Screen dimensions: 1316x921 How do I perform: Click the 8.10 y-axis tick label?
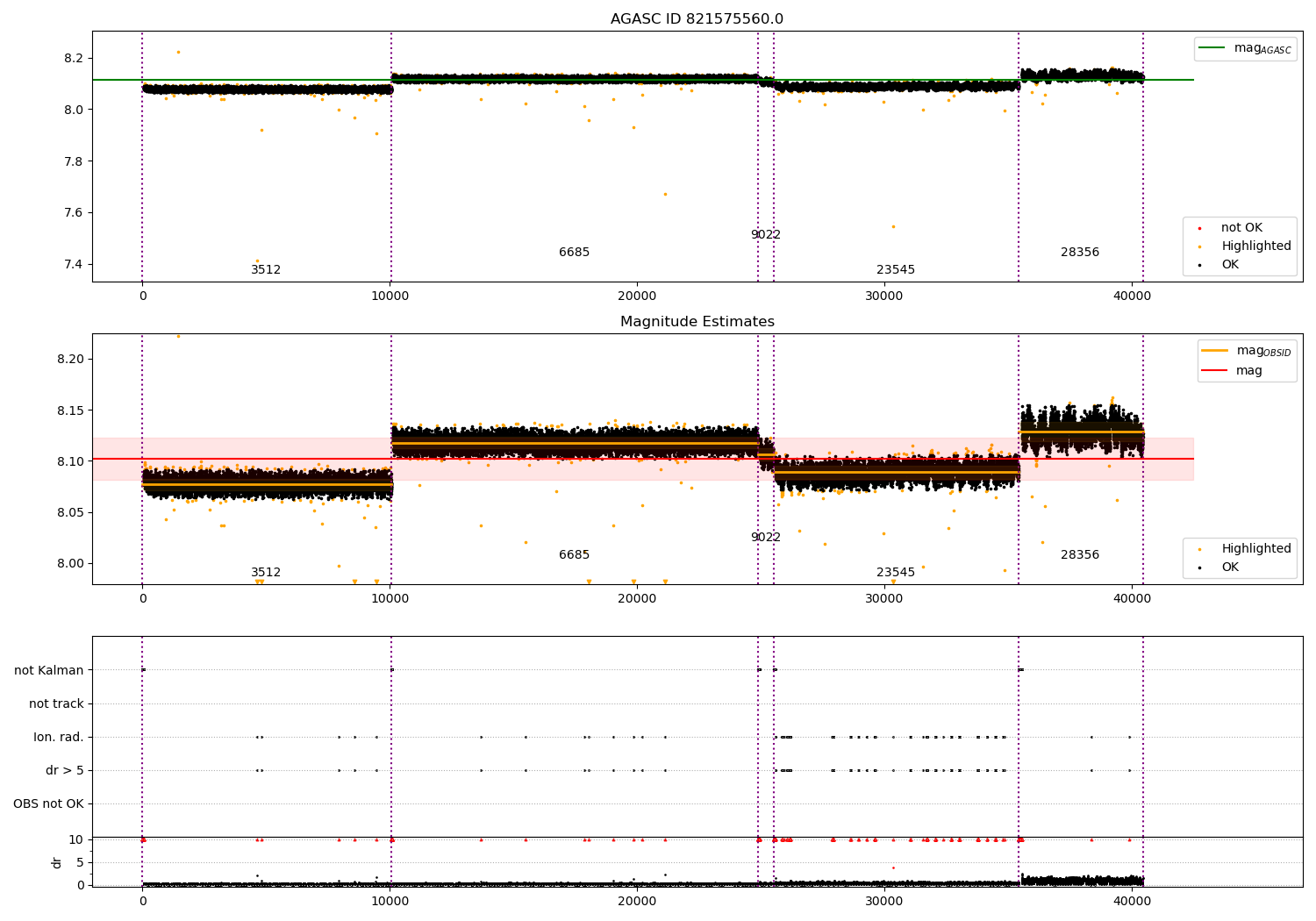pos(69,461)
